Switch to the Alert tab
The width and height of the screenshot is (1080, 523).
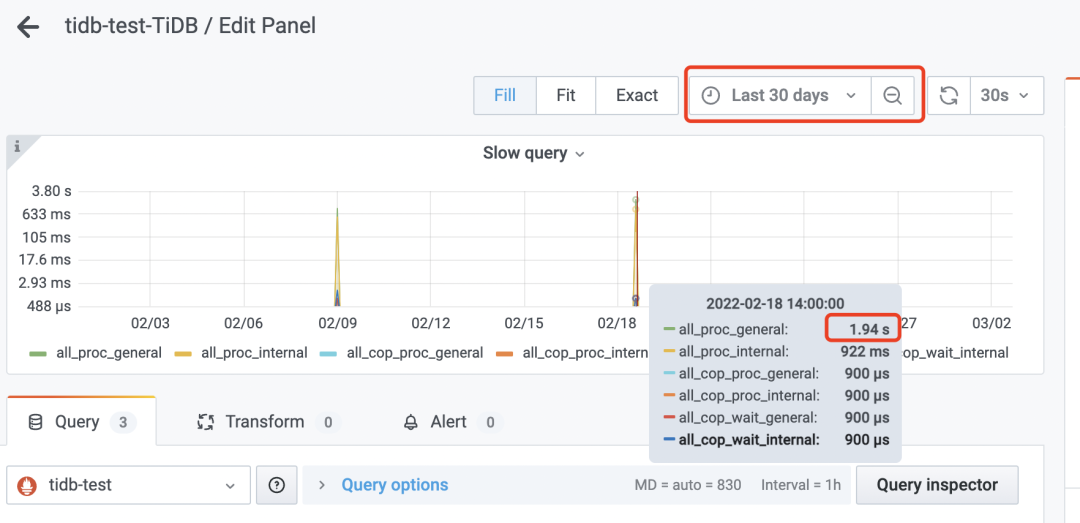(x=449, y=422)
